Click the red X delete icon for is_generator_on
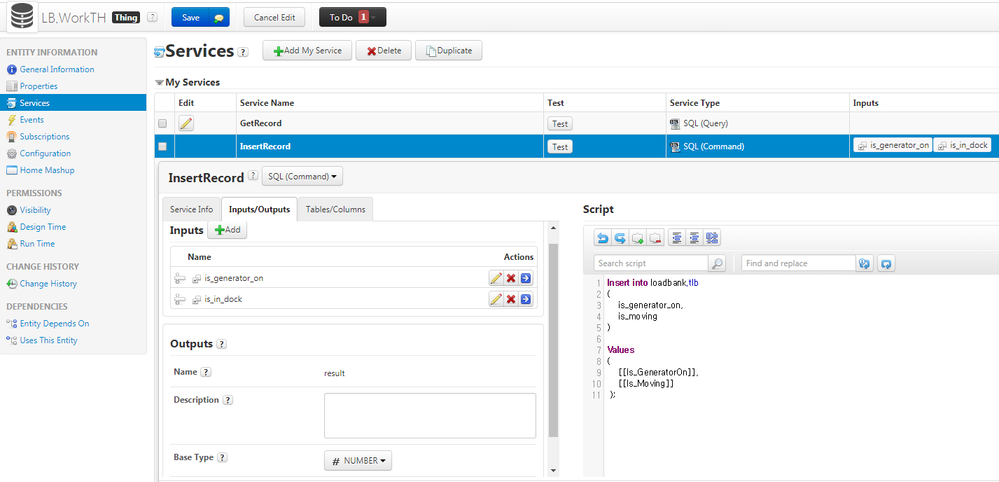Viewport: 999px width, 482px height. [510, 278]
